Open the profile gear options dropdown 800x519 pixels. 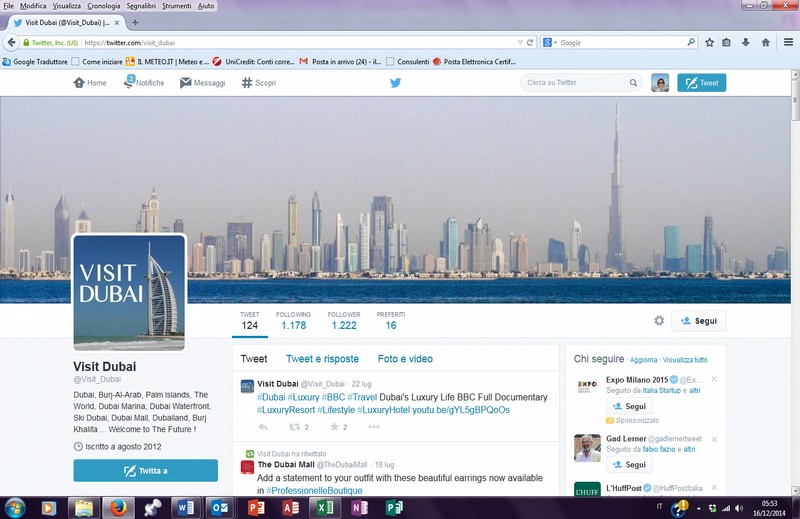tap(659, 321)
